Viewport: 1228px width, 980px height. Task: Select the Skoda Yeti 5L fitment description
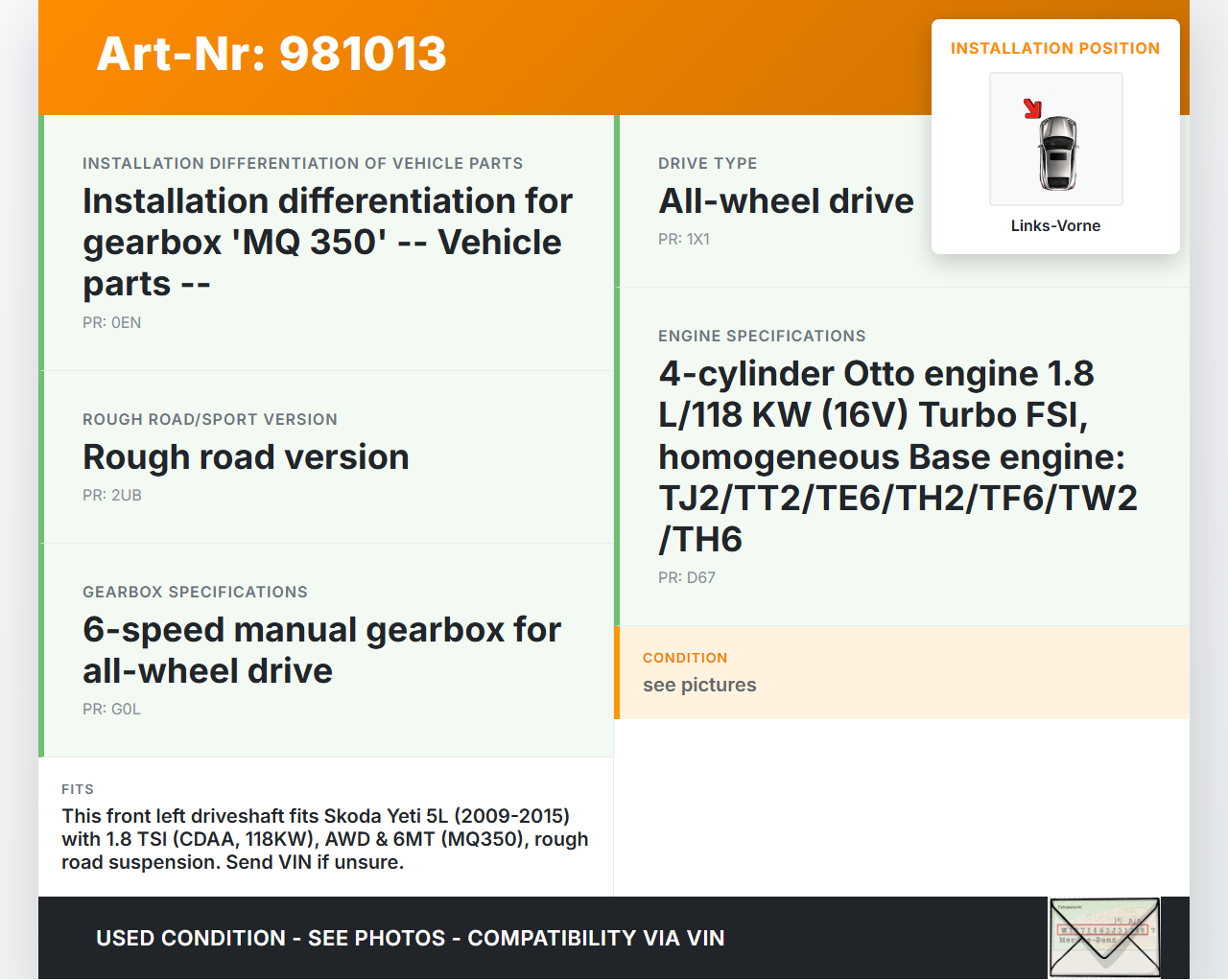point(325,839)
